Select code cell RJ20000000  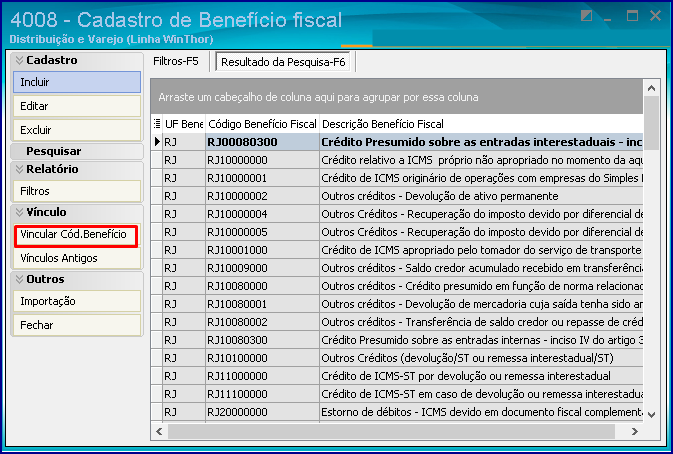(x=262, y=412)
